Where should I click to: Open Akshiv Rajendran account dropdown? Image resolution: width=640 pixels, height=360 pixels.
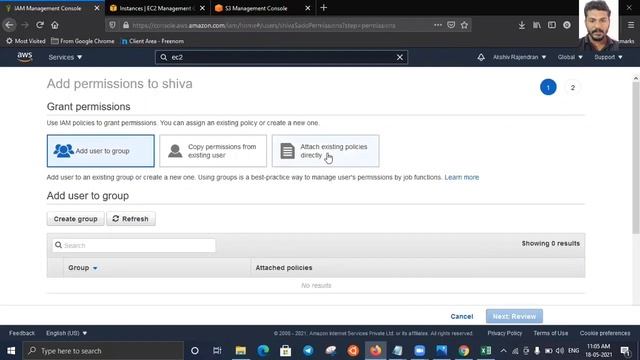pos(519,57)
